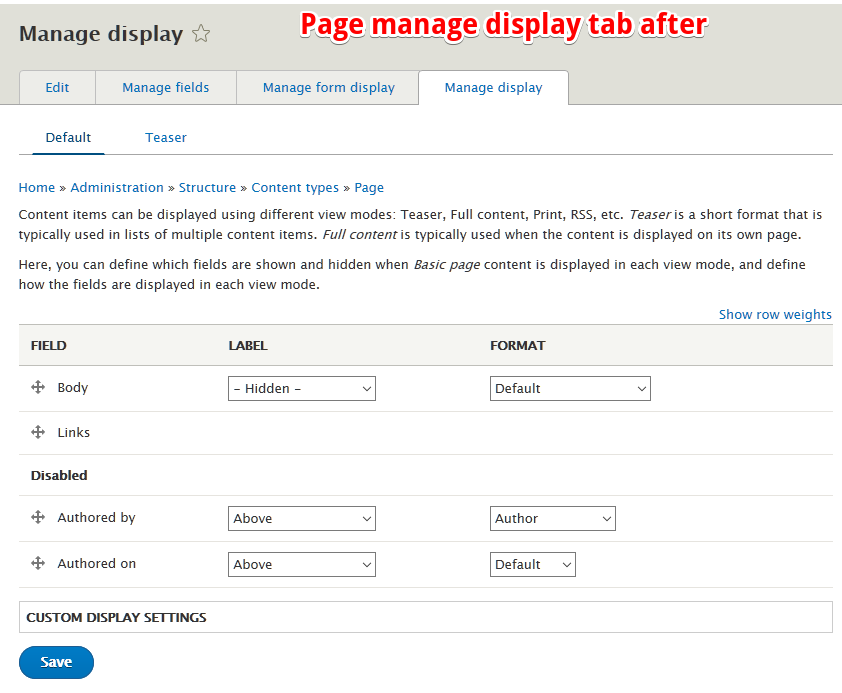
Task: Open Content types from the breadcrumb
Action: pos(295,187)
